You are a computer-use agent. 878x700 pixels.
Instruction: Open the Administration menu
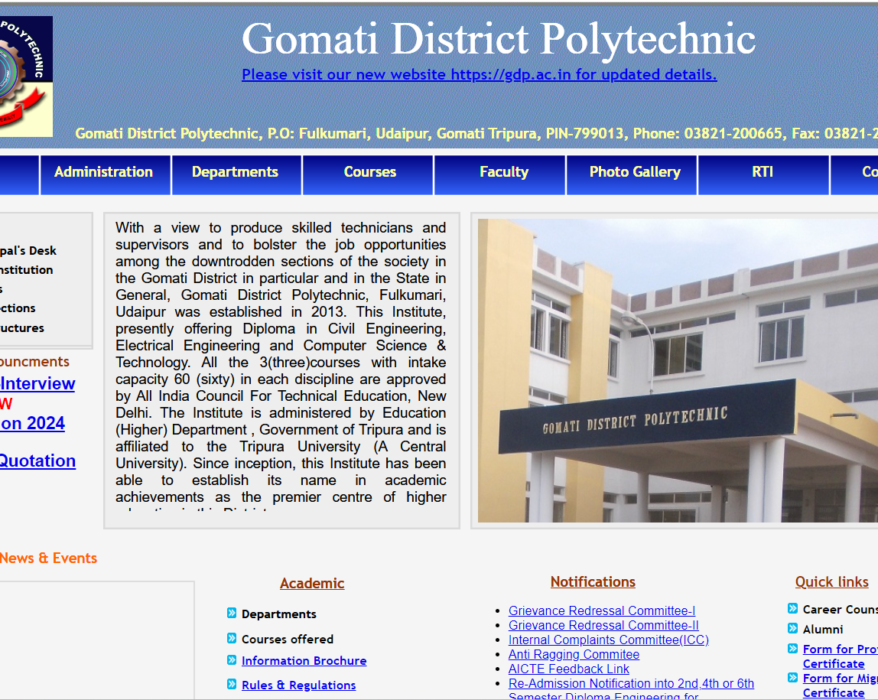(x=105, y=175)
